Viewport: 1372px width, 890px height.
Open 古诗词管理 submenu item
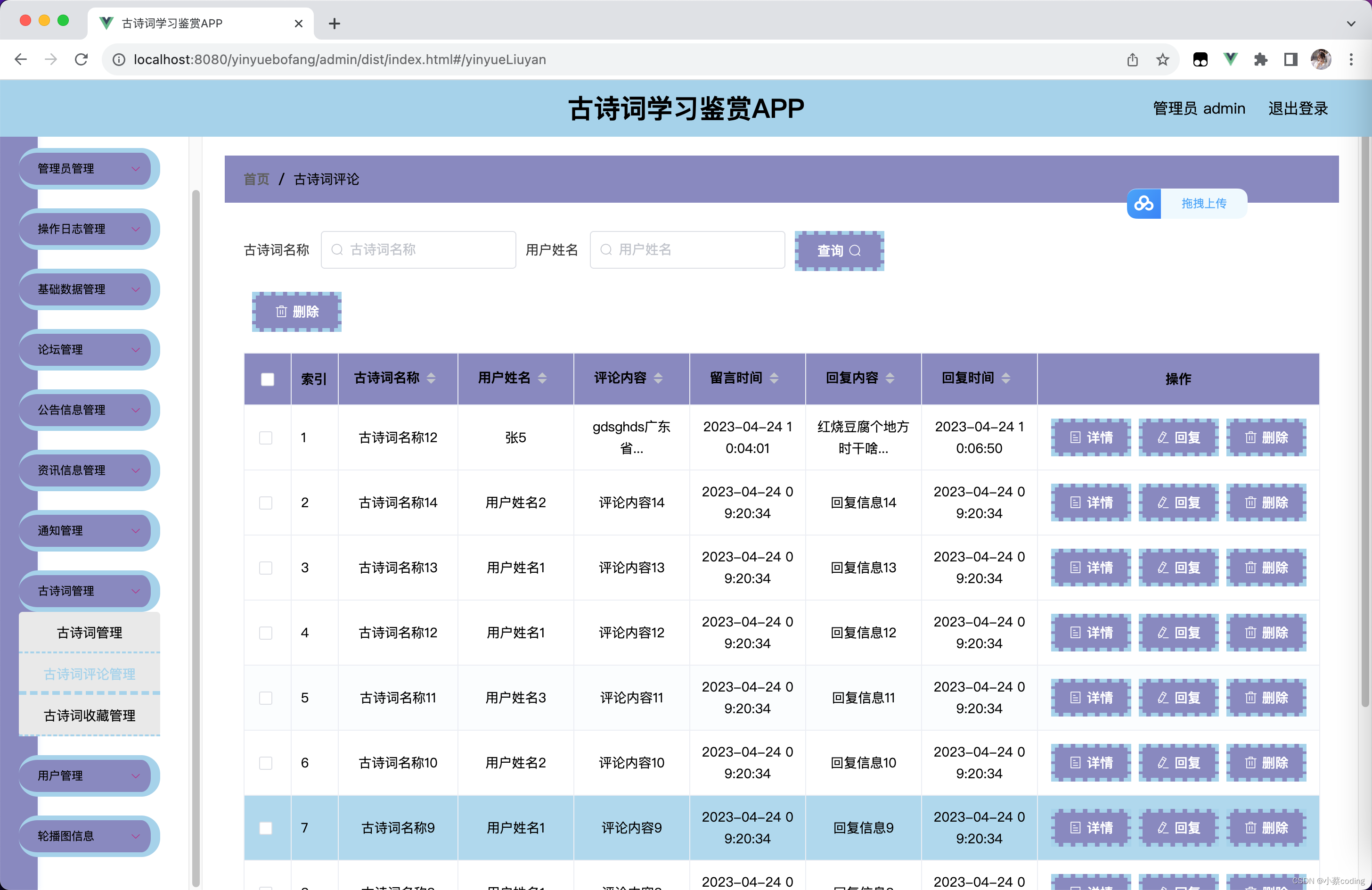point(90,633)
